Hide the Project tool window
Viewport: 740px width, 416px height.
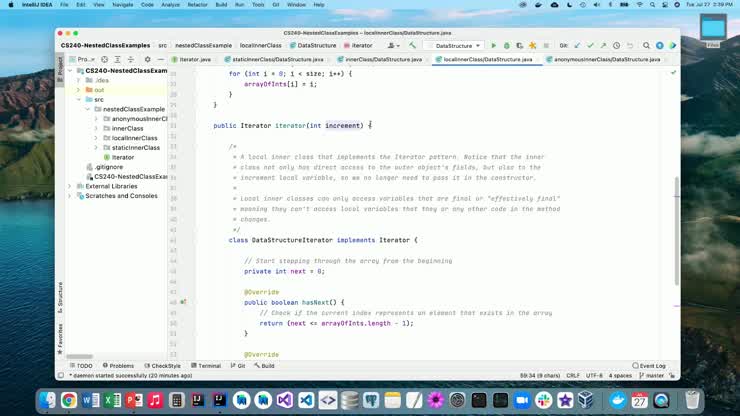[160, 59]
